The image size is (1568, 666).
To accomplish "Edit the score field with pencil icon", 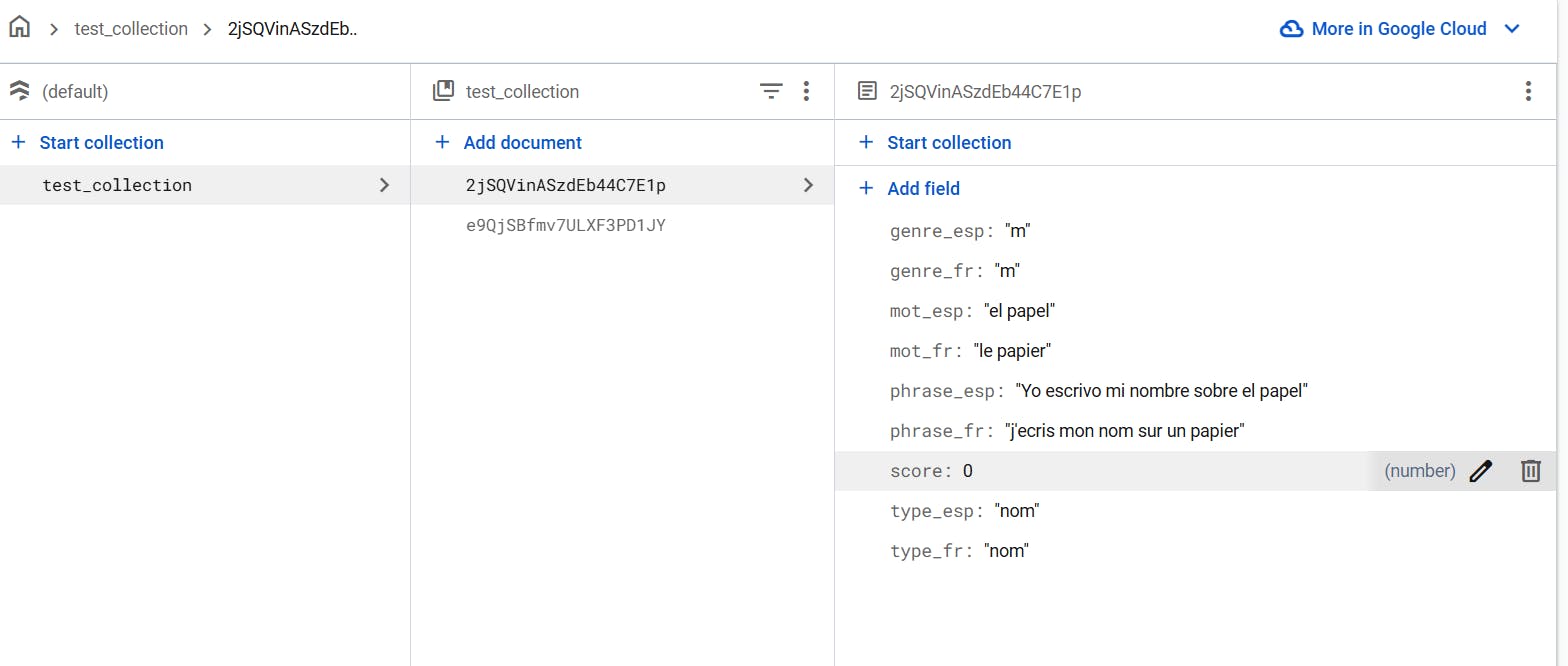I will pos(1481,471).
